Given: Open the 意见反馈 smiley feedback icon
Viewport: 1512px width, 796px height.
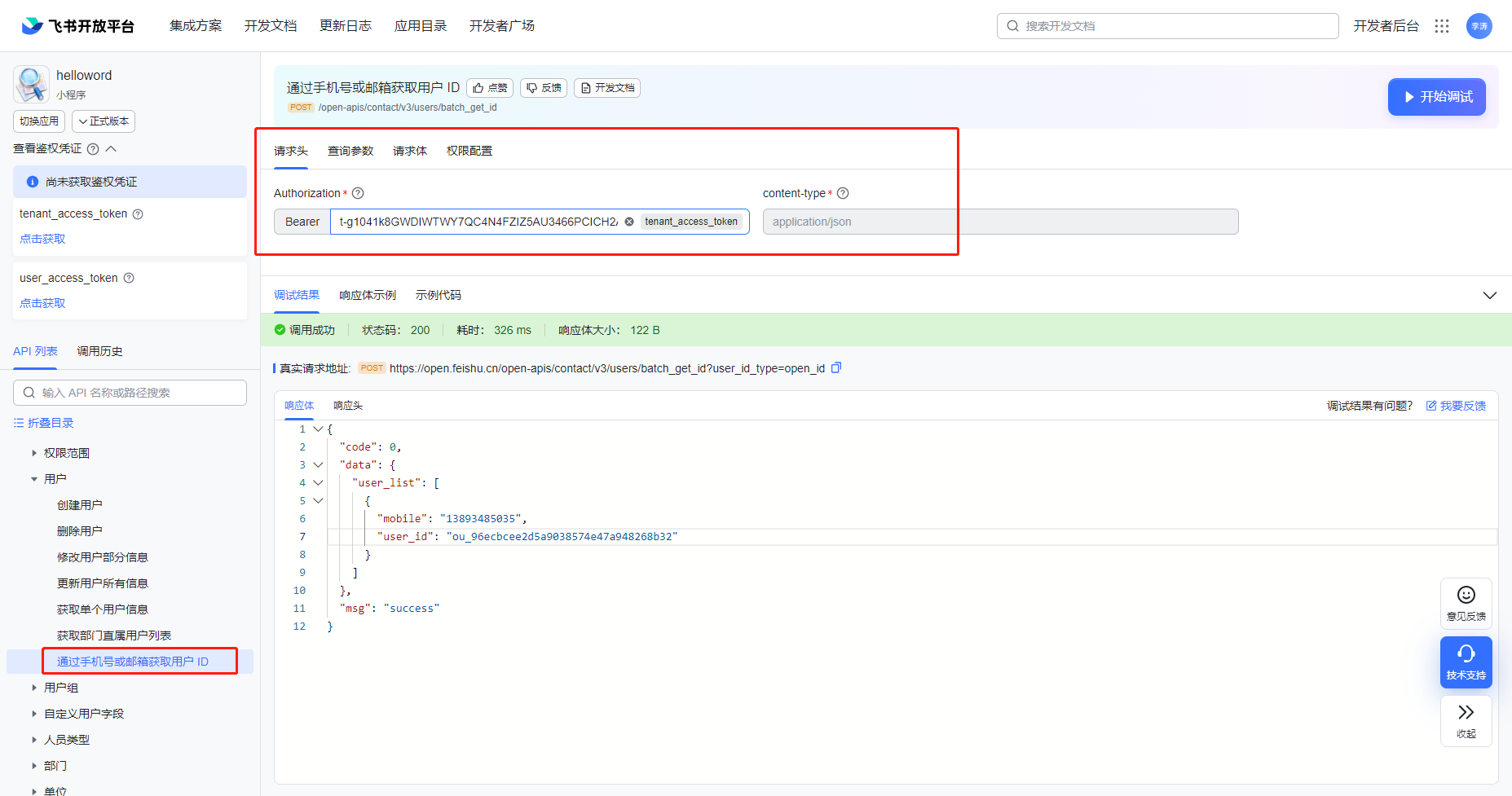Looking at the screenshot, I should click(x=1466, y=595).
